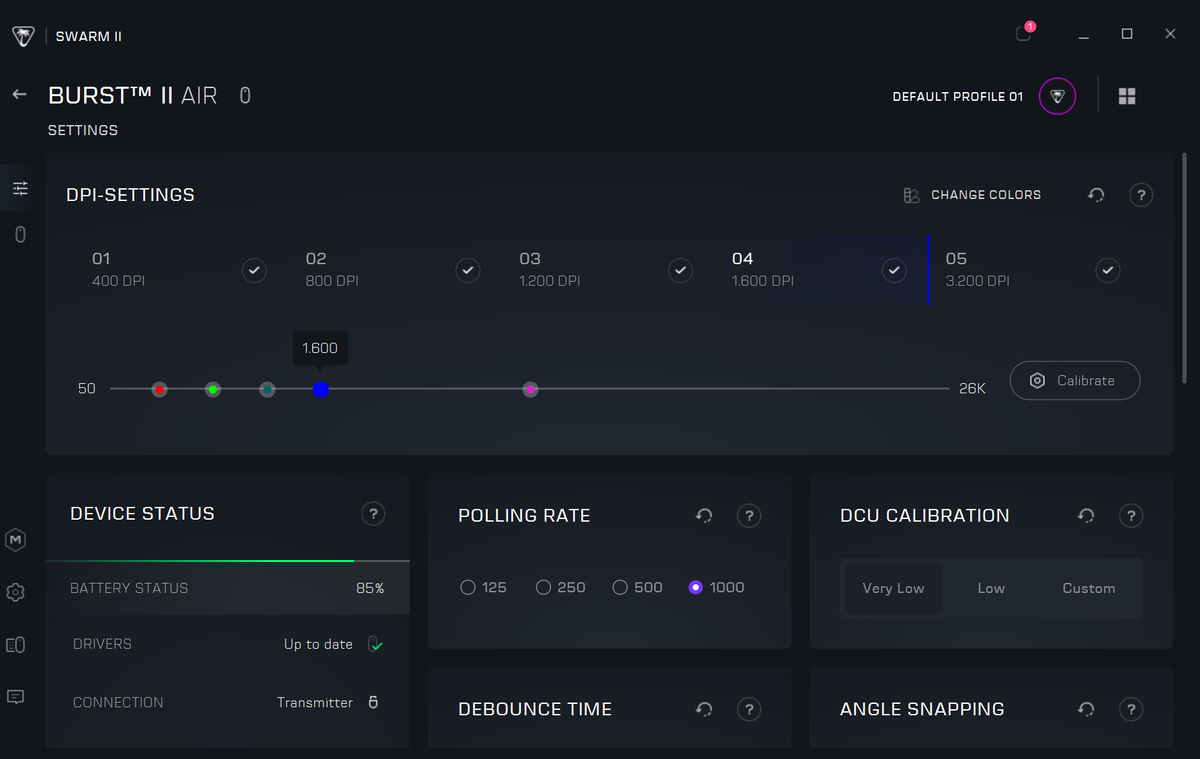Open the grid view of devices
The image size is (1200, 759).
1127,96
